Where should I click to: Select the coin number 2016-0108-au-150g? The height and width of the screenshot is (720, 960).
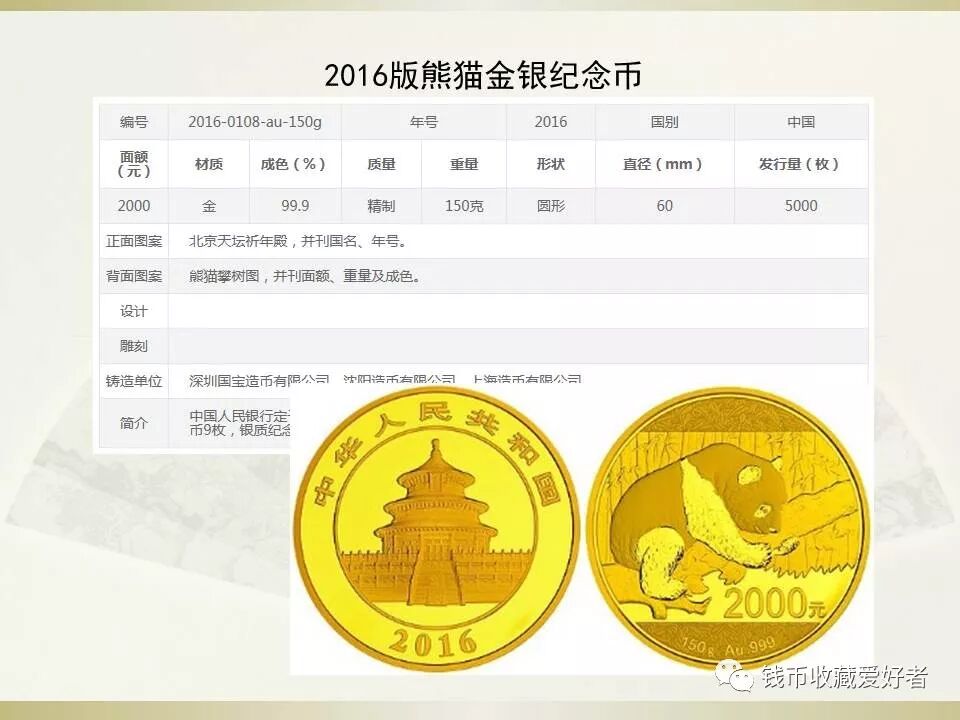(x=255, y=122)
